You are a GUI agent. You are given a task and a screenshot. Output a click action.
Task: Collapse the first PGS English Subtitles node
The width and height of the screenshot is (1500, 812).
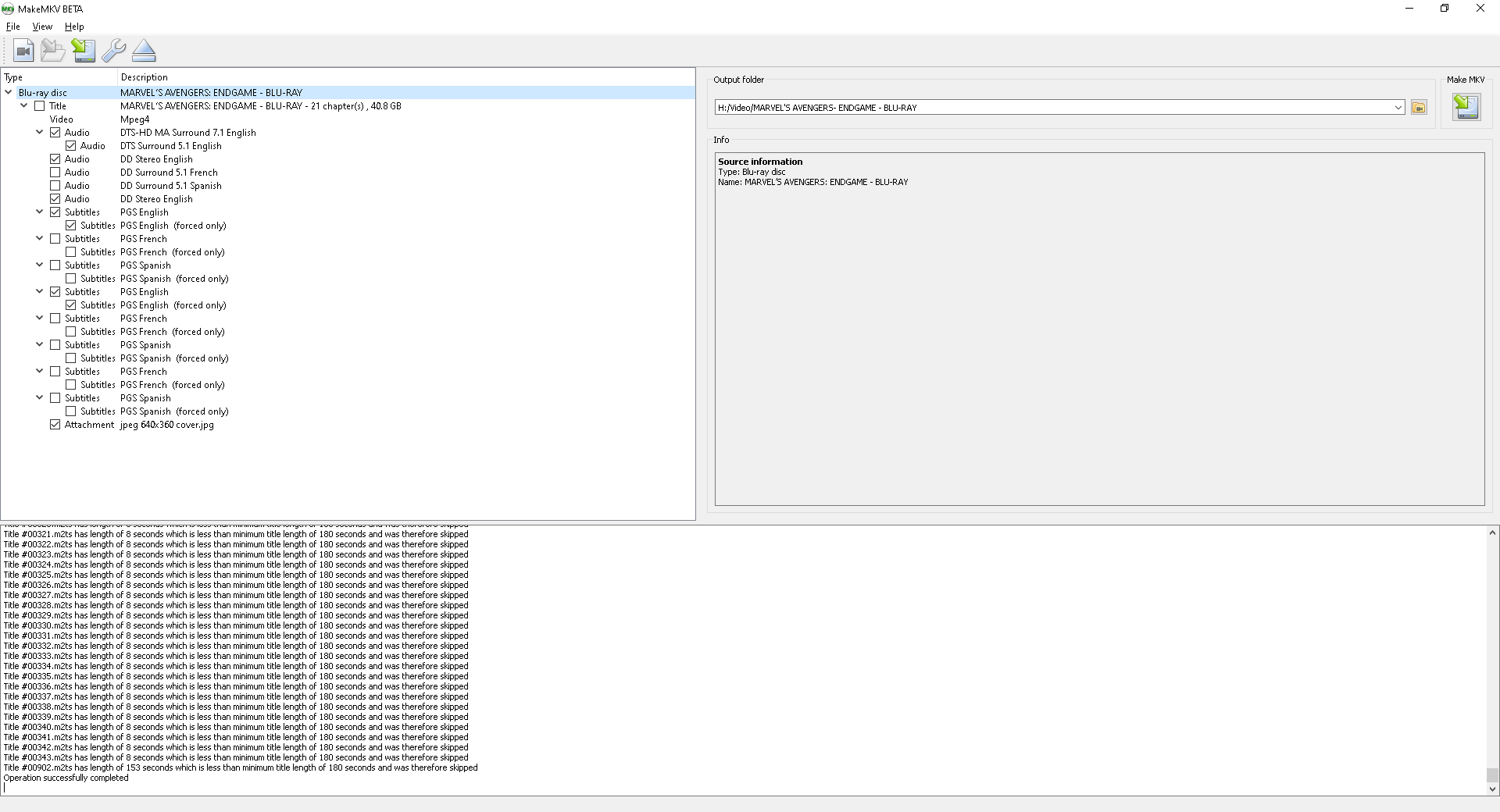pos(40,212)
